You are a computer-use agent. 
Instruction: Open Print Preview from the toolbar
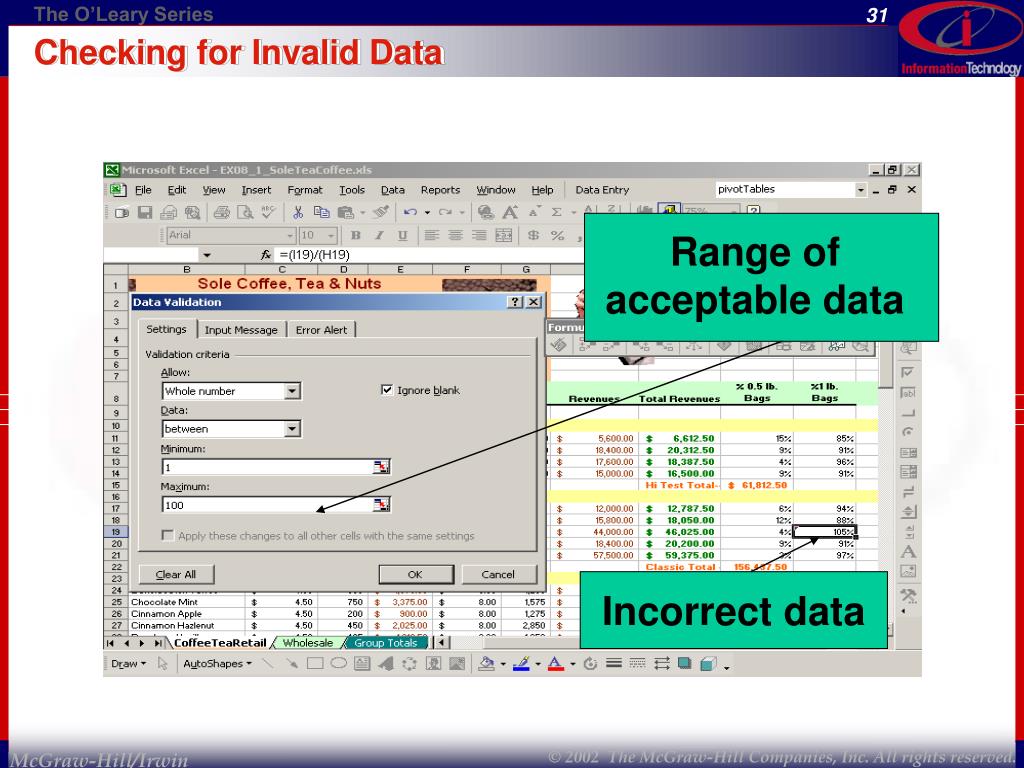[245, 212]
